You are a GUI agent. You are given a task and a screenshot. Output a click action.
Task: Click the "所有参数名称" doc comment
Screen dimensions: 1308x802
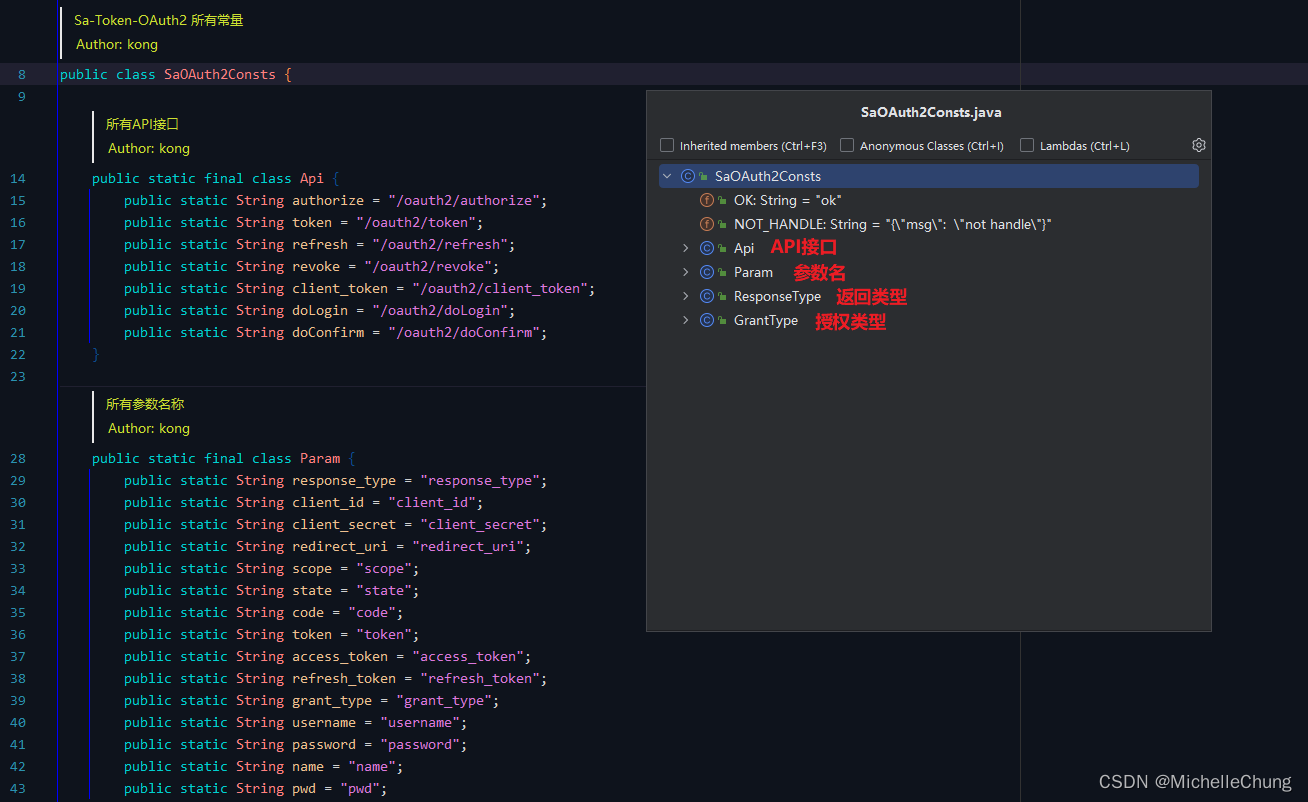(x=145, y=404)
